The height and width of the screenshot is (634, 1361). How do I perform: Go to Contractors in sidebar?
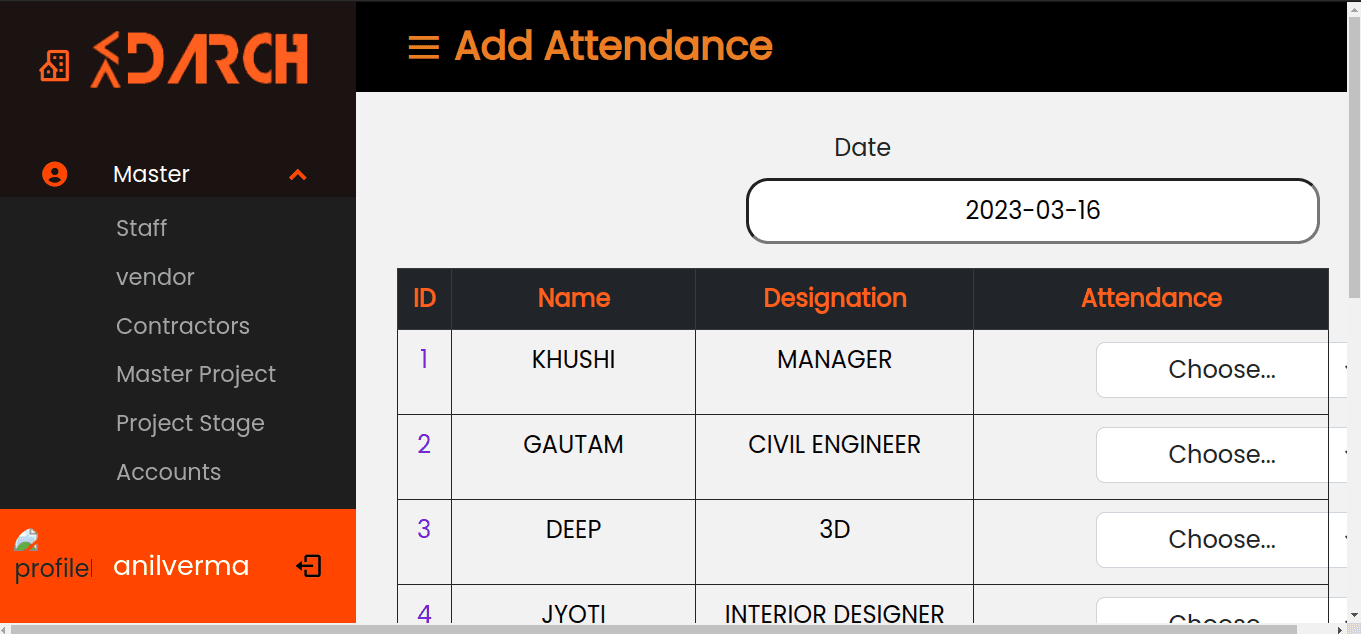click(x=183, y=326)
